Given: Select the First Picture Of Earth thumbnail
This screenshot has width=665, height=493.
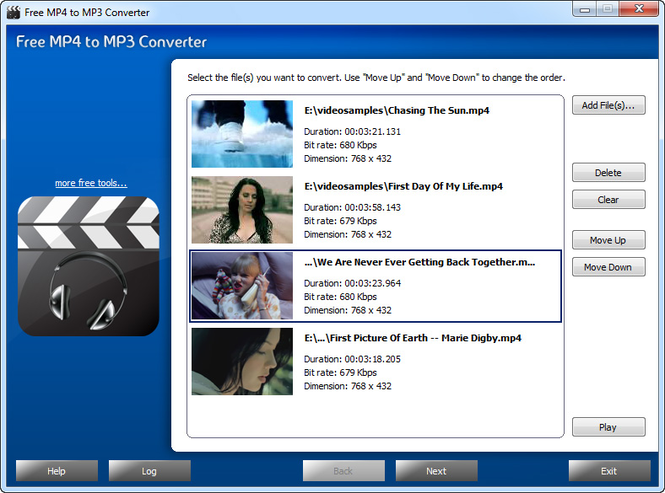Looking at the screenshot, I should click(242, 361).
